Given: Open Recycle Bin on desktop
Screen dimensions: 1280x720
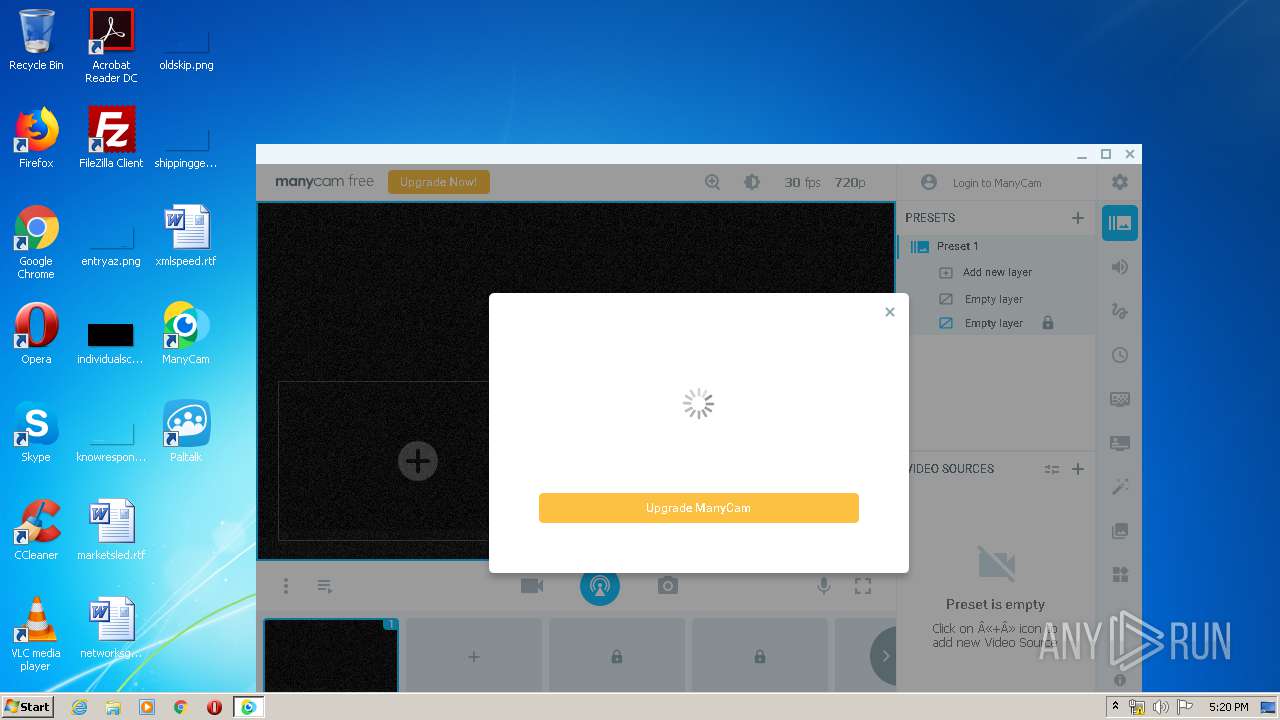Looking at the screenshot, I should point(36,40).
